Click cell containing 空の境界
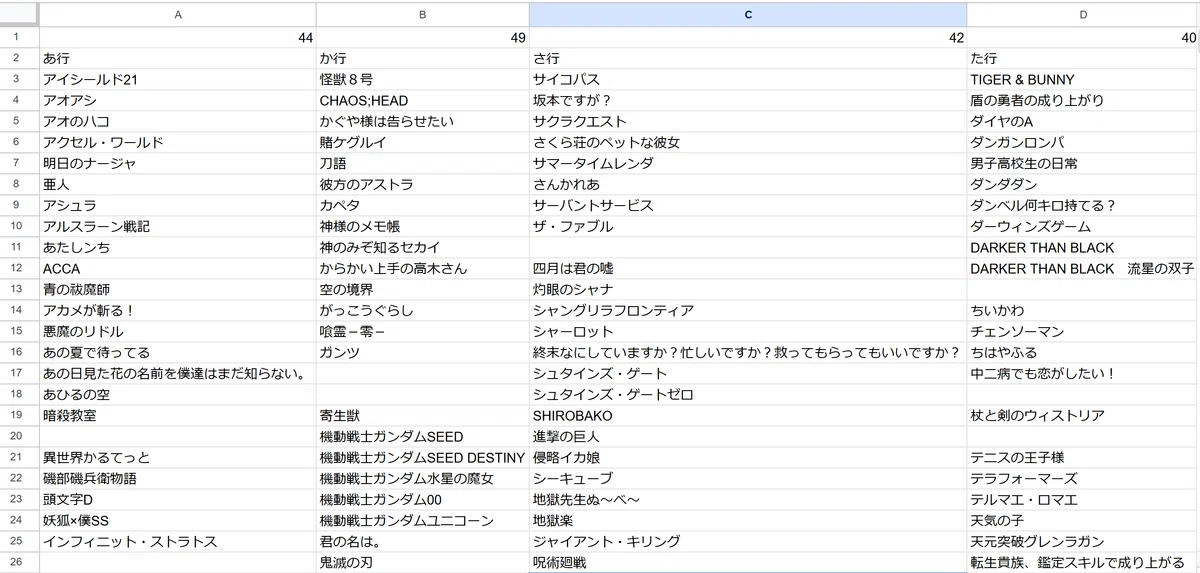The width and height of the screenshot is (1200, 573). pos(423,290)
